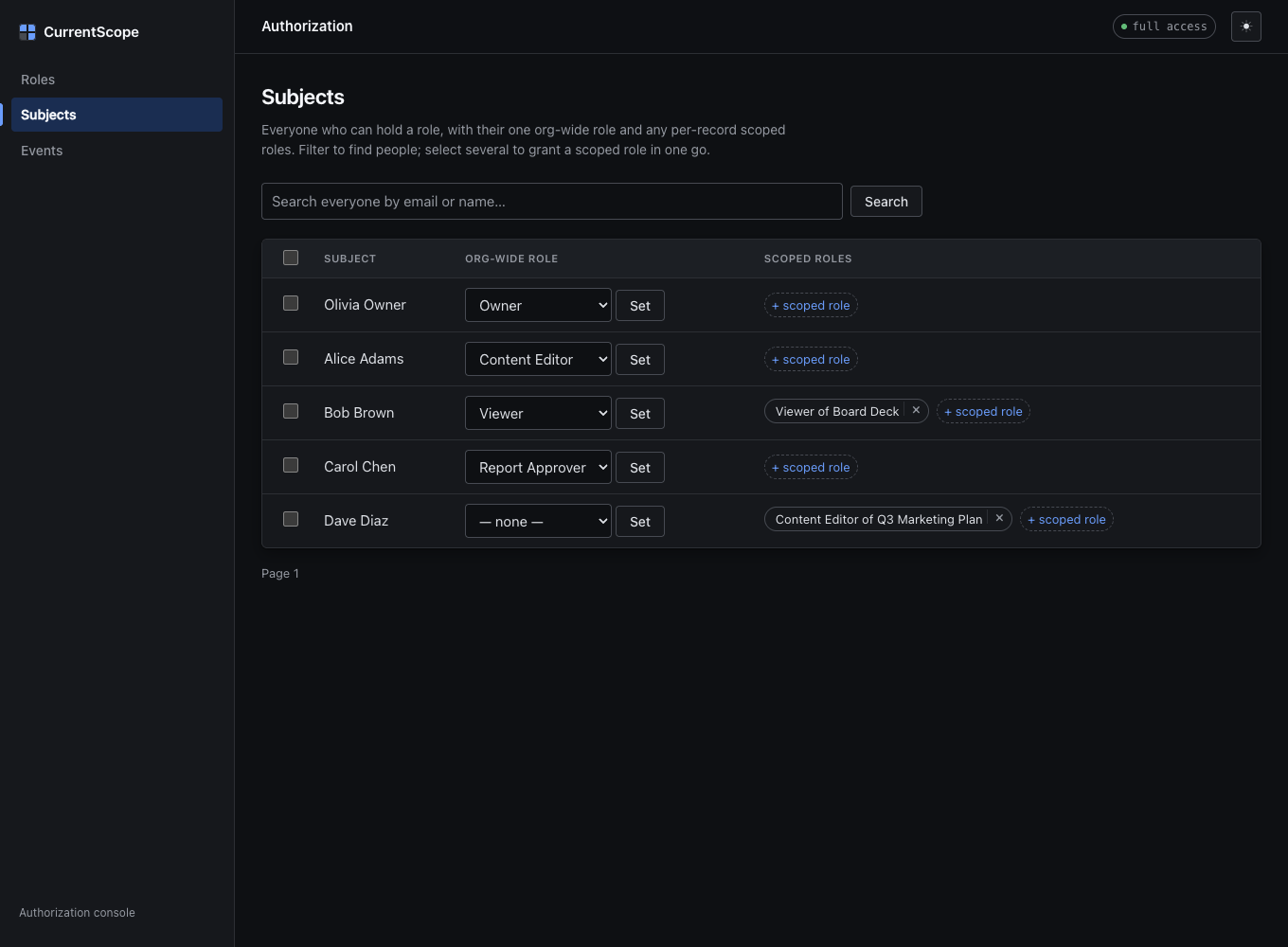Click Set for Dave Diaz
The image size is (1288, 947).
(x=640, y=522)
